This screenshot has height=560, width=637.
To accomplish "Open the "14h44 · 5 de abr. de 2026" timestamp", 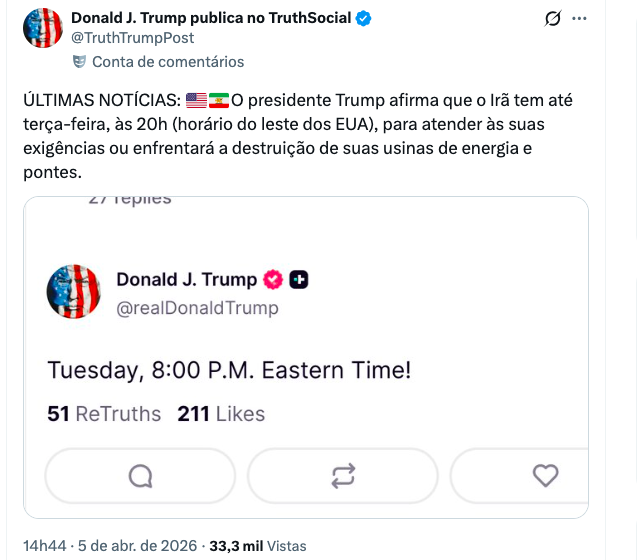I will tap(109, 546).
